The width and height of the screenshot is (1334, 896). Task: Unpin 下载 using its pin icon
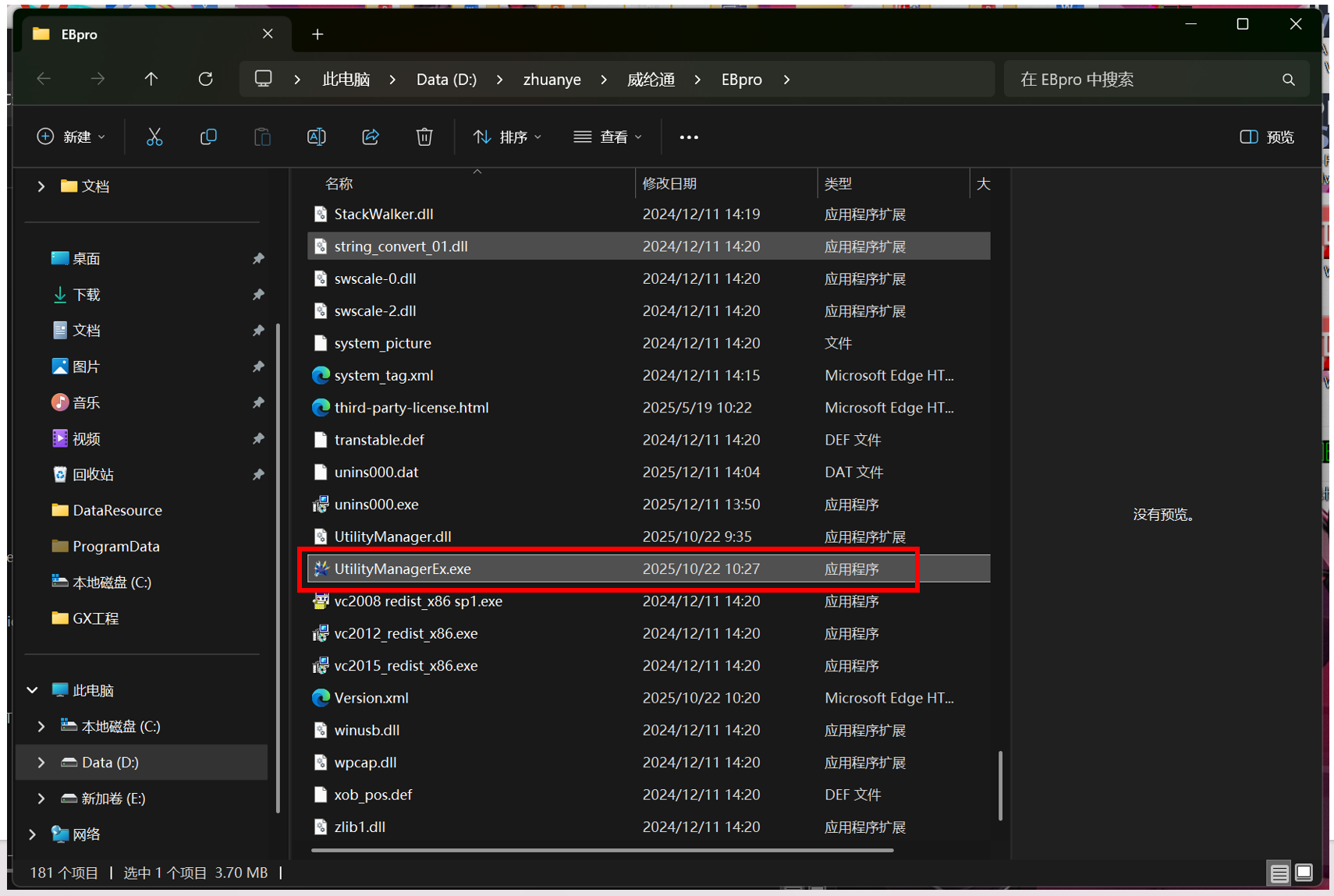click(x=258, y=294)
